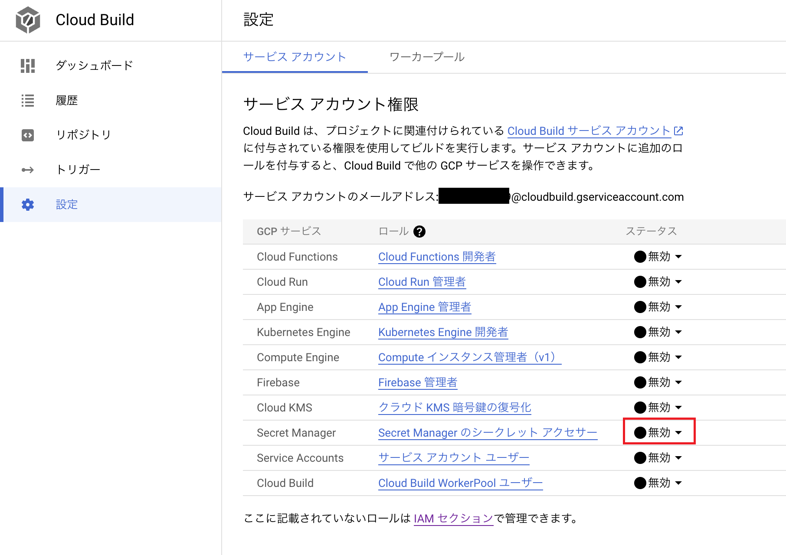Open the Firebase status dropdown
The width and height of the screenshot is (786, 555).
pyautogui.click(x=658, y=382)
